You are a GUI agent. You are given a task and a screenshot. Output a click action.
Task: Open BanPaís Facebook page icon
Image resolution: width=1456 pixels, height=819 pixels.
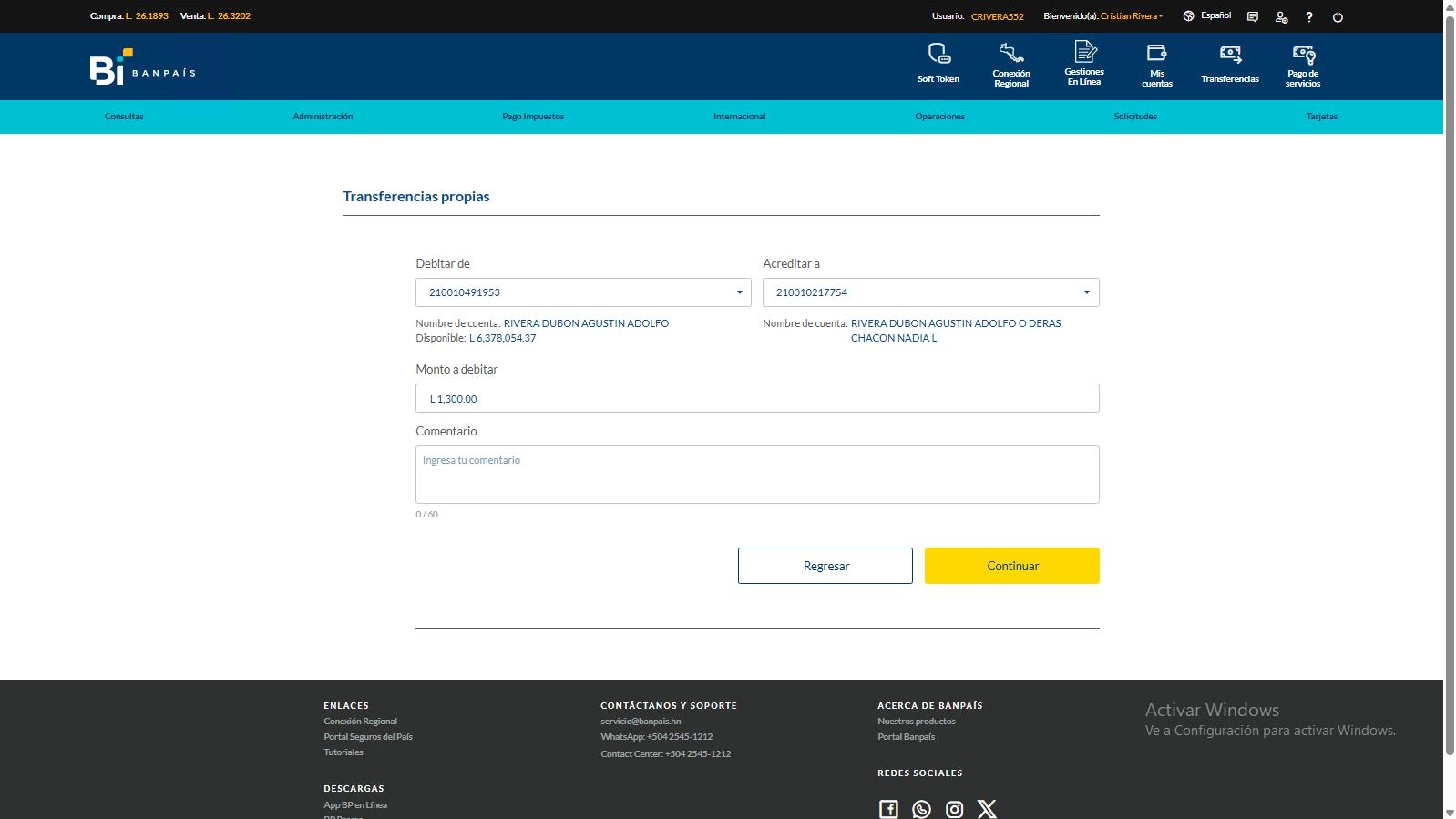point(888,809)
